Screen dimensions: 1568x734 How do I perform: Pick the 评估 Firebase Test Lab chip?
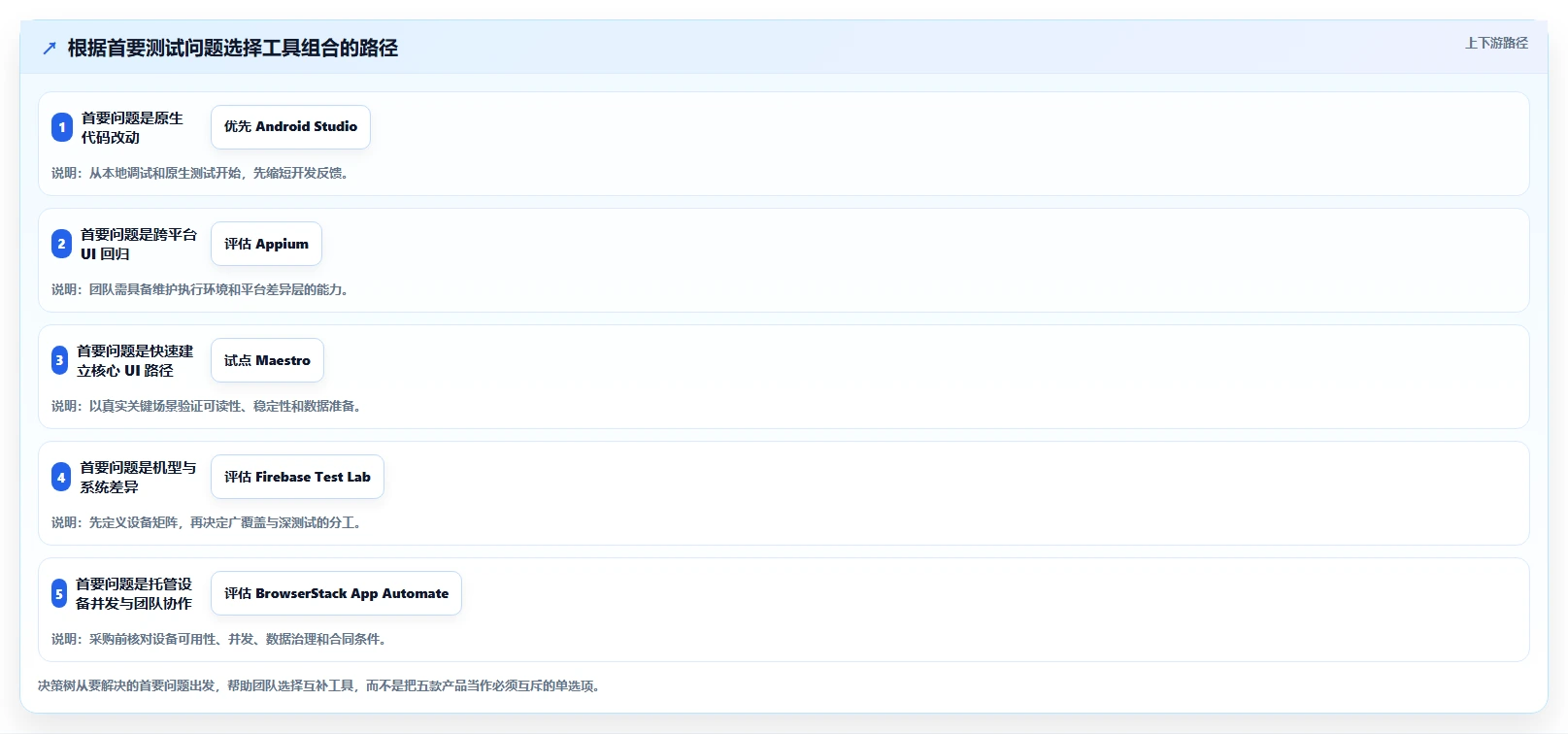[297, 477]
